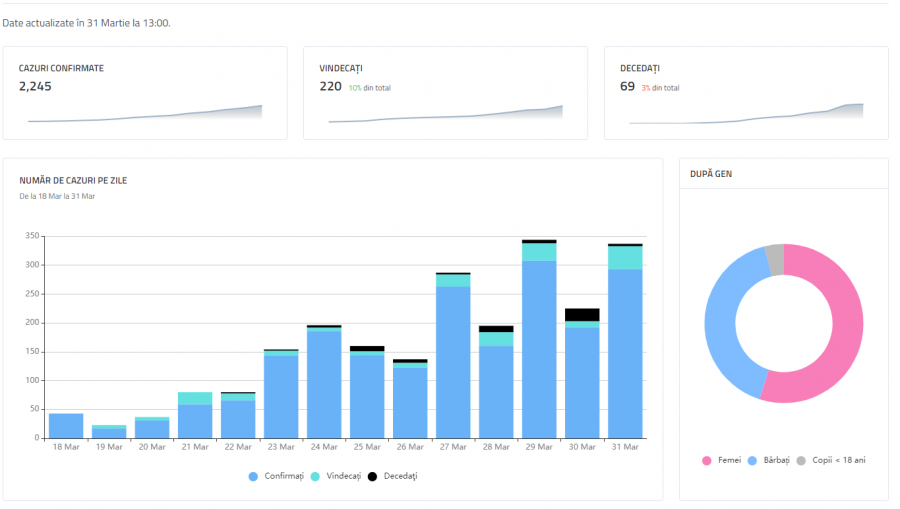900x509 pixels.
Task: Click the 18 Mar bar
Action: pyautogui.click(x=66, y=426)
